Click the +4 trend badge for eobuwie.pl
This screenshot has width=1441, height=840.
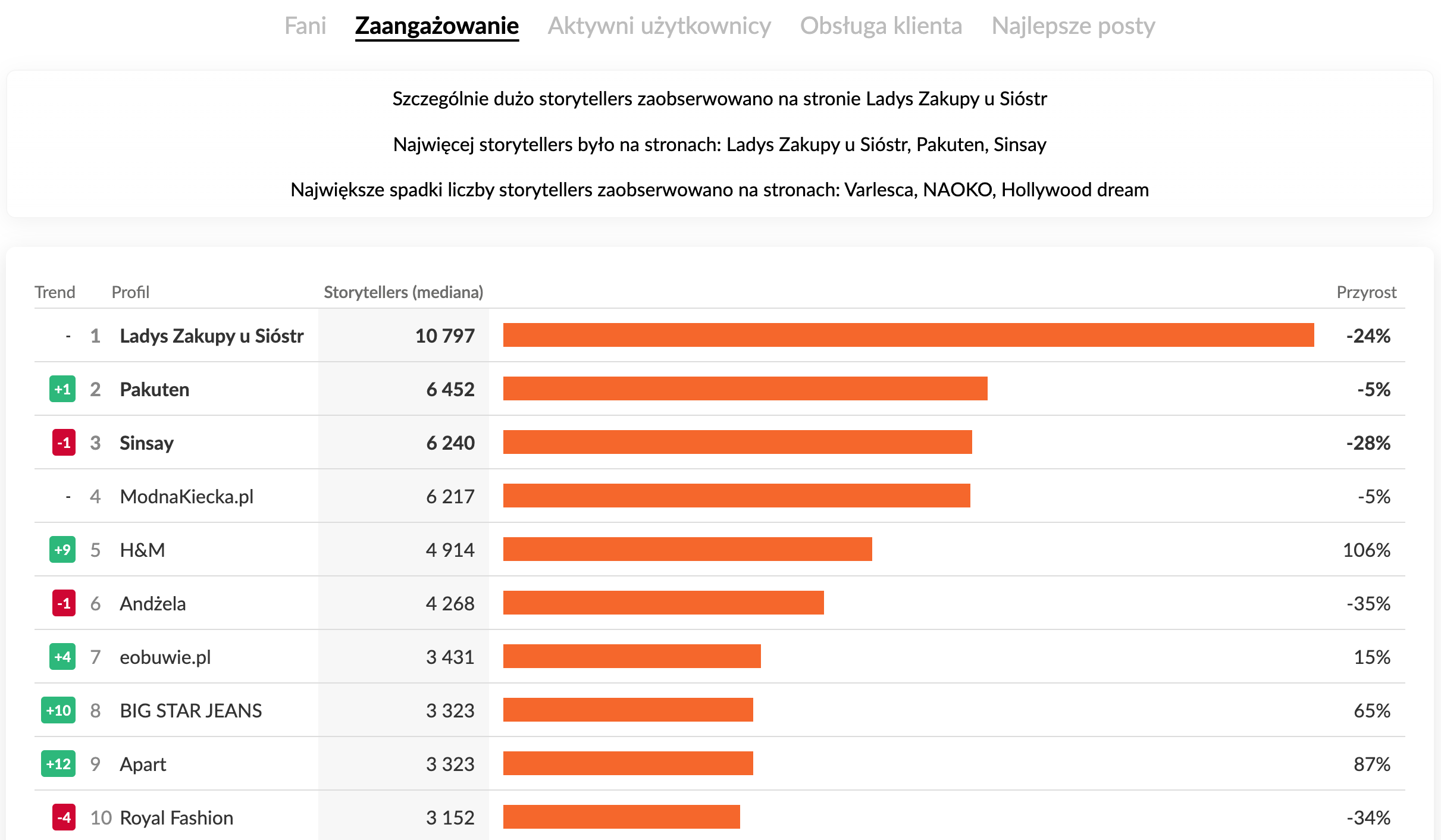(62, 657)
